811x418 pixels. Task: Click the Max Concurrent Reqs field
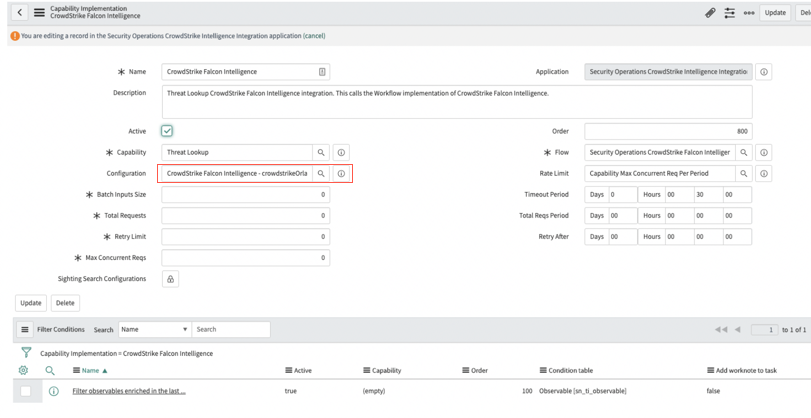(245, 258)
